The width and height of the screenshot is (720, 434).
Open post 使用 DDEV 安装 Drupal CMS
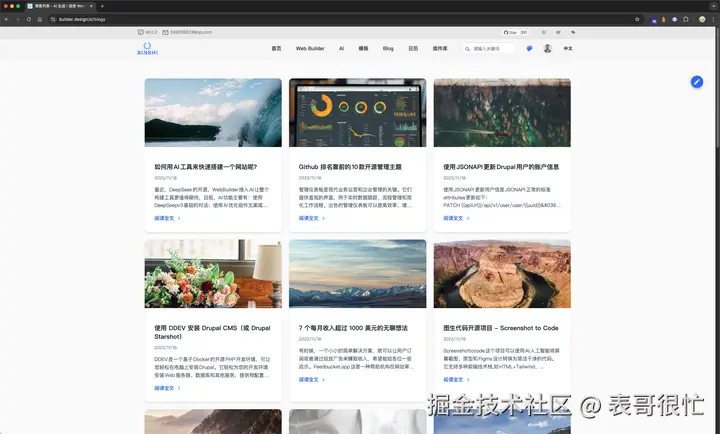coord(212,332)
